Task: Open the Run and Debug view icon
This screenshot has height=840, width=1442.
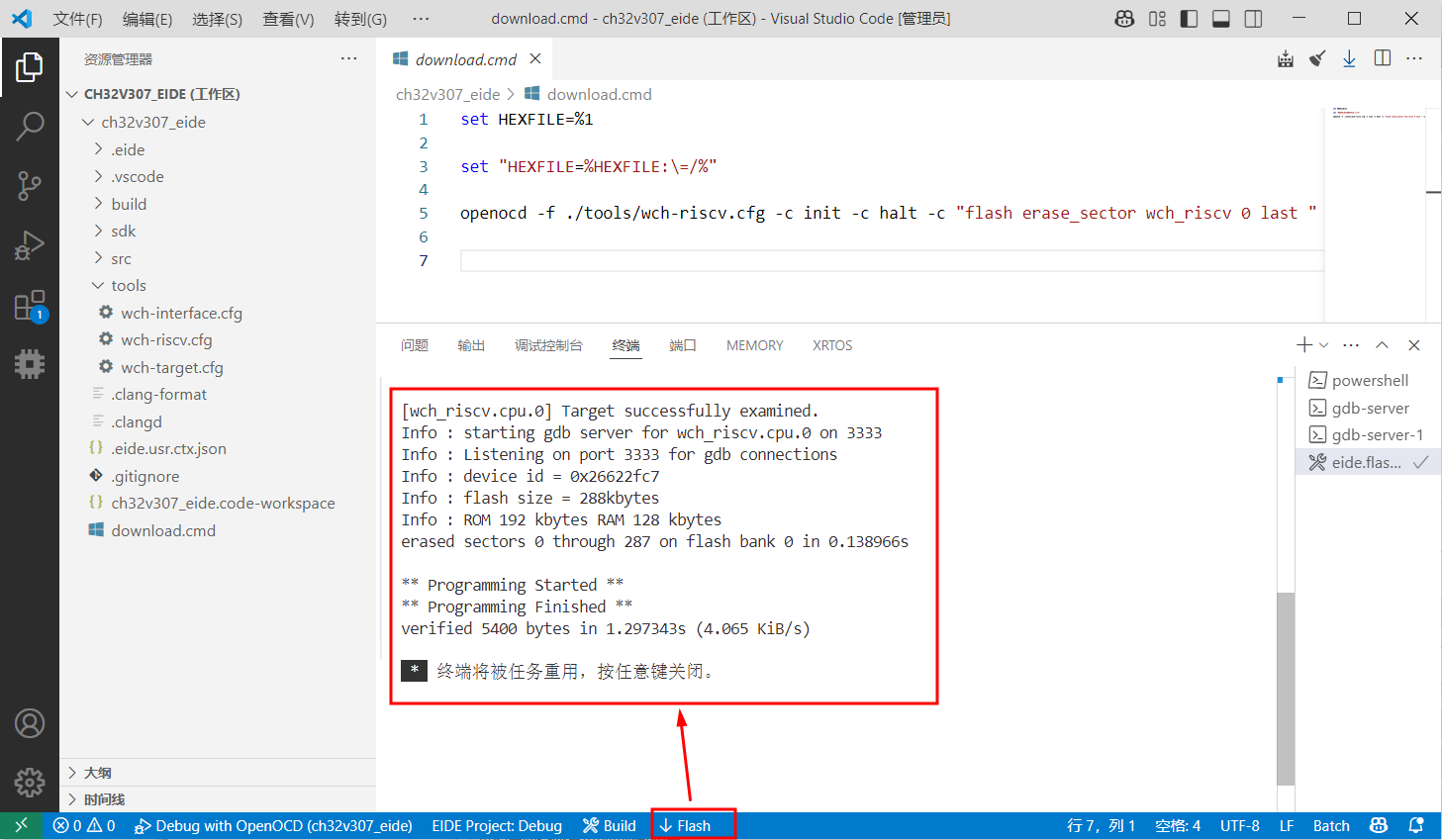Action: pos(30,244)
